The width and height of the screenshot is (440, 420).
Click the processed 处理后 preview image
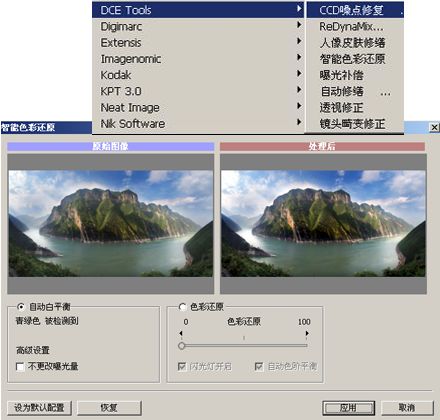pyautogui.click(x=323, y=223)
